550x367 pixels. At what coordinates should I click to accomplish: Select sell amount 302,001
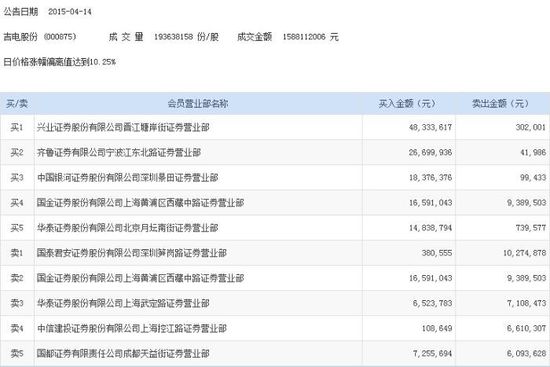[x=531, y=127]
